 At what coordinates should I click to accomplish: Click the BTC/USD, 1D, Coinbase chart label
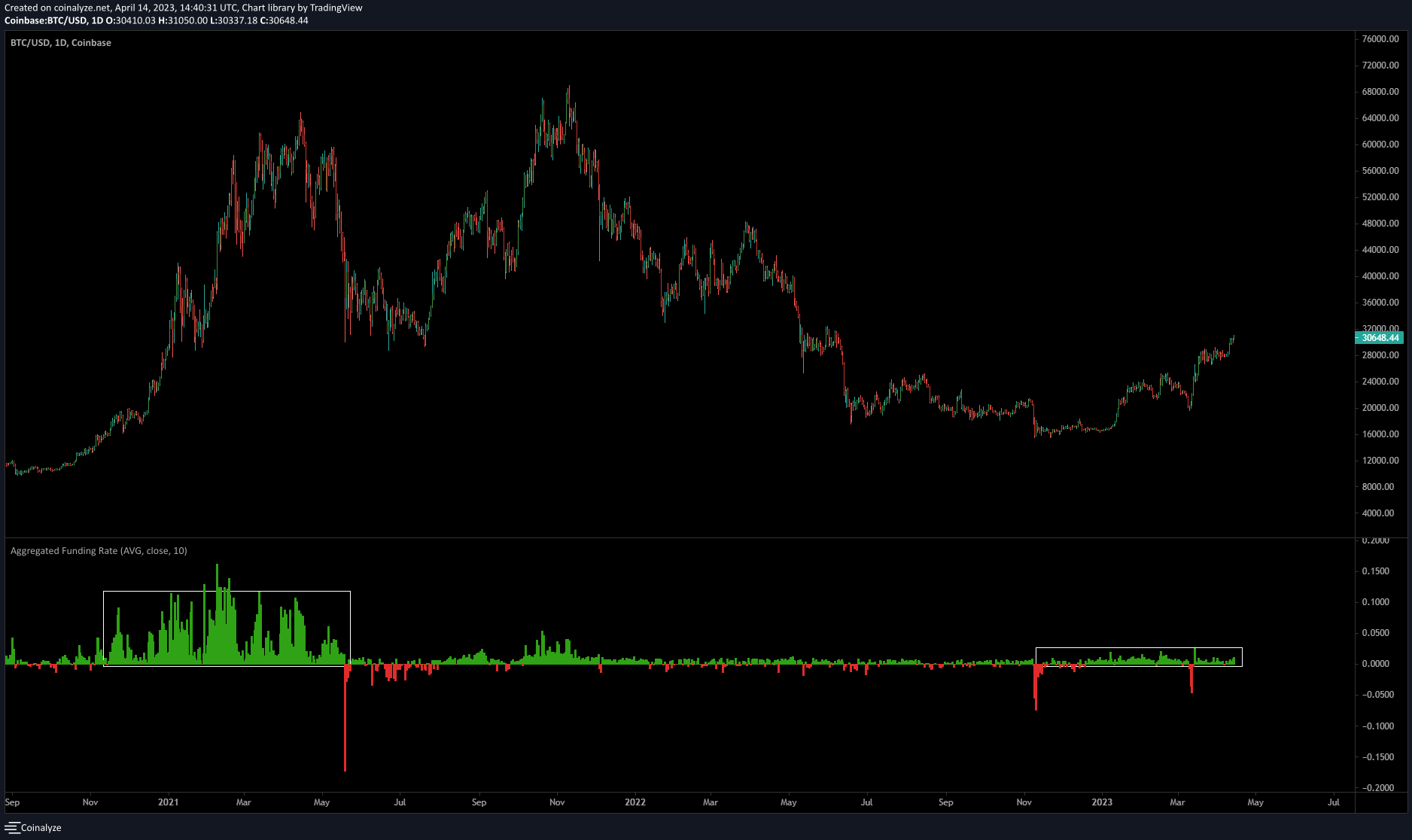(61, 43)
